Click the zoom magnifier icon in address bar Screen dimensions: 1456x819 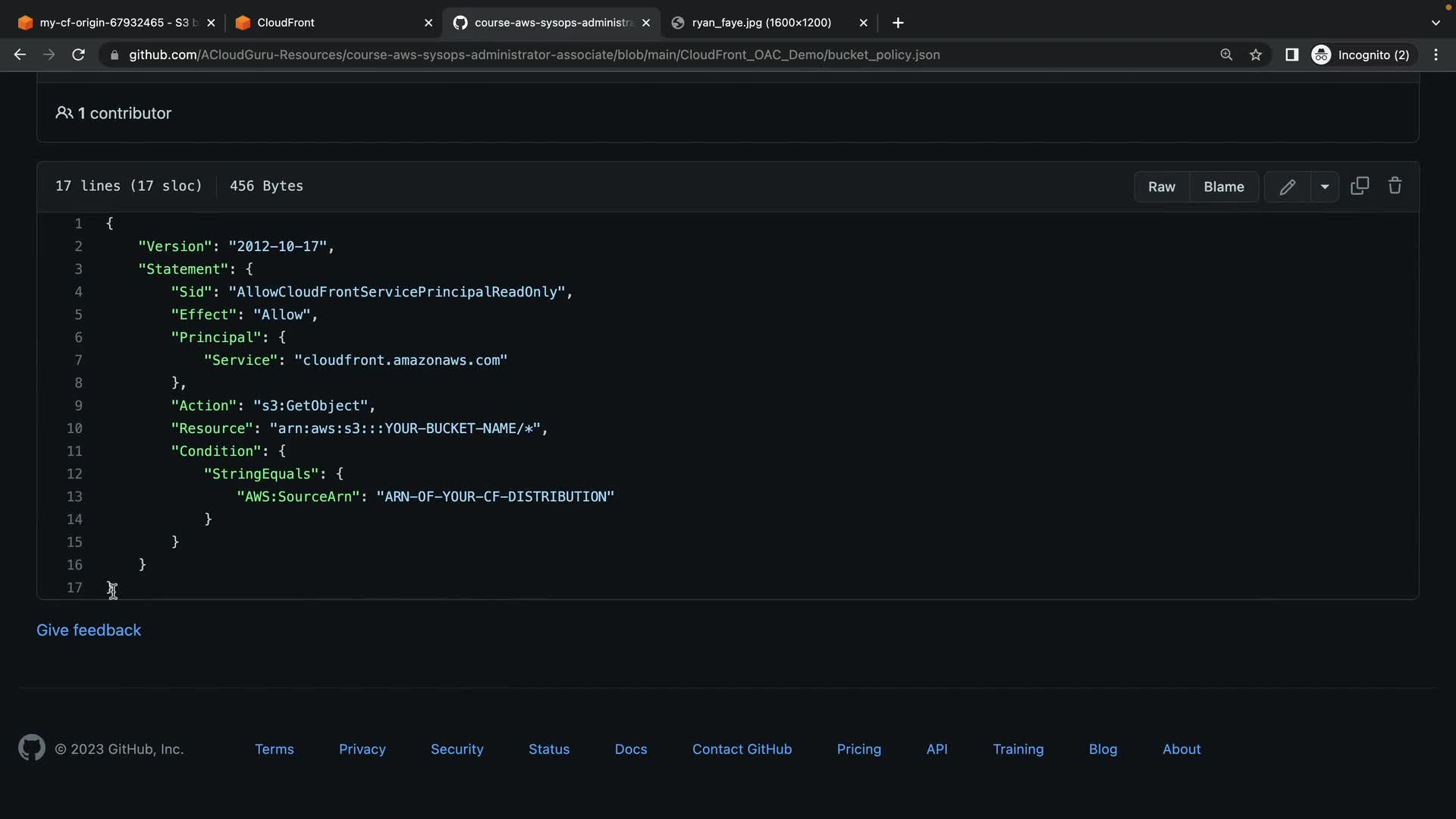pyautogui.click(x=1226, y=55)
